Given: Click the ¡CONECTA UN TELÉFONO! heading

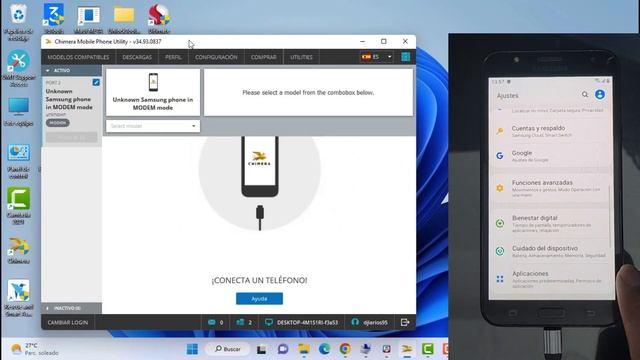Looking at the screenshot, I should (x=259, y=280).
